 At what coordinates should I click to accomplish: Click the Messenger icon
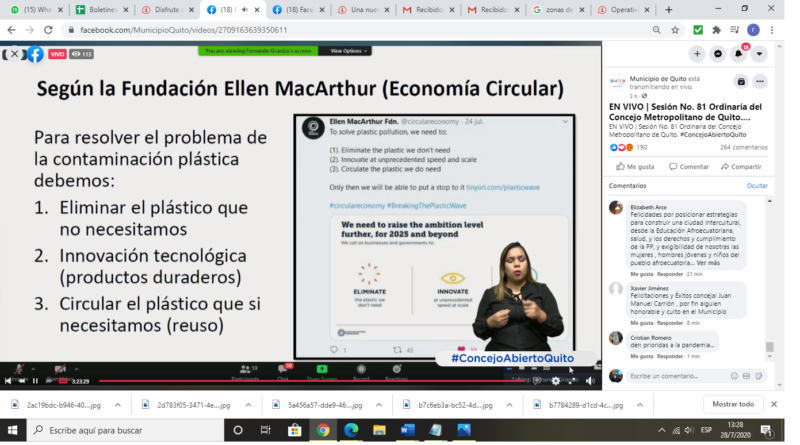pos(718,54)
